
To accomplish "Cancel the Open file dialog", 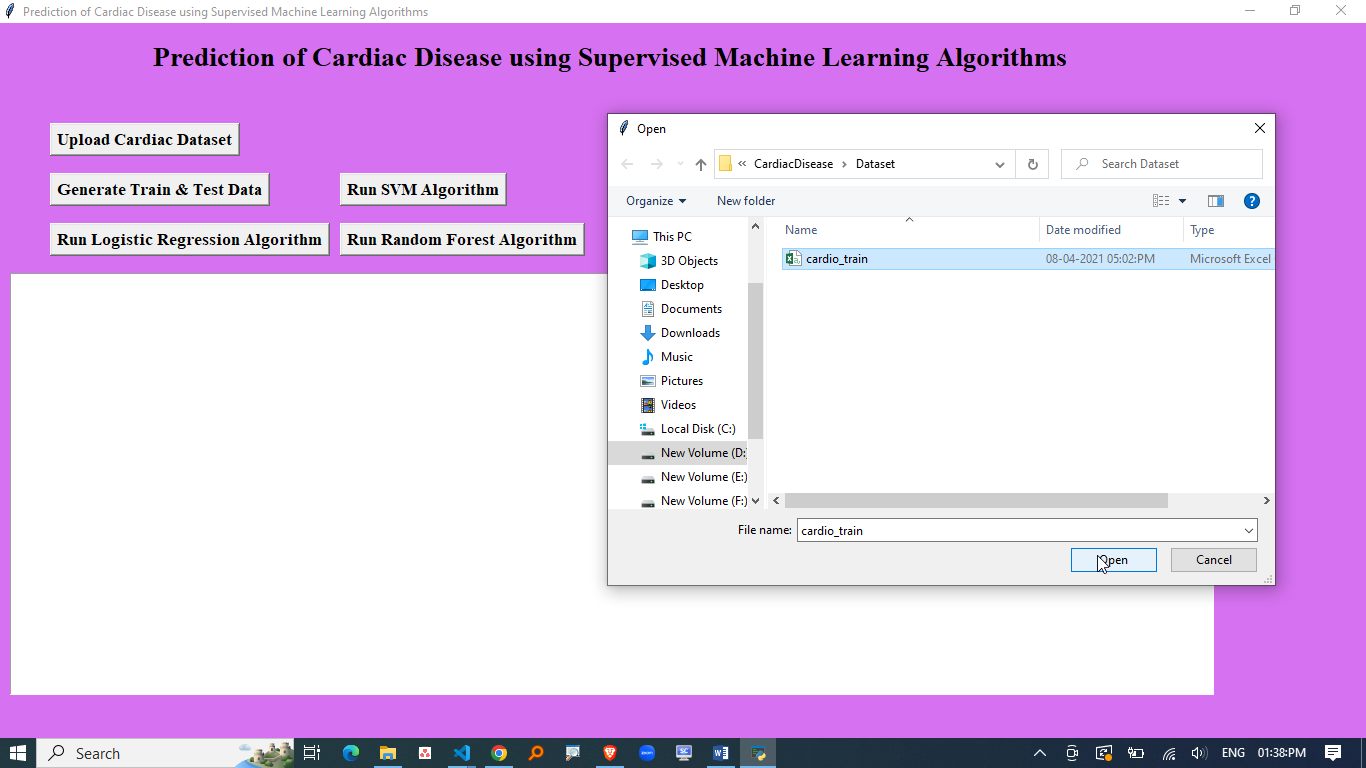I will tap(1213, 560).
